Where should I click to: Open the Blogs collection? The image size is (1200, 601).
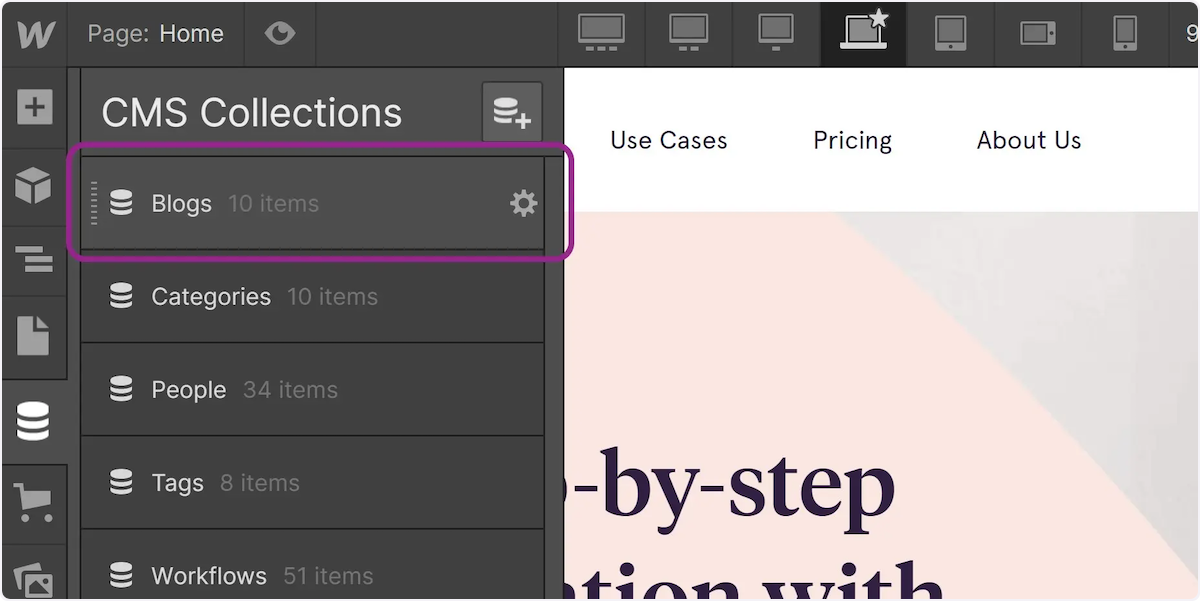[x=312, y=204]
